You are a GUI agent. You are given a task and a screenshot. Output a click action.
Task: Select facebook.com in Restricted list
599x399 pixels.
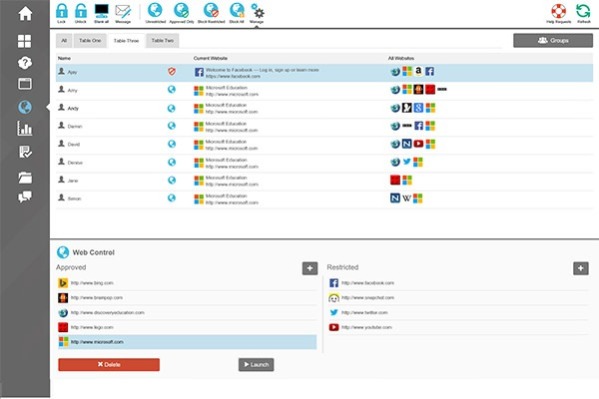pos(458,283)
